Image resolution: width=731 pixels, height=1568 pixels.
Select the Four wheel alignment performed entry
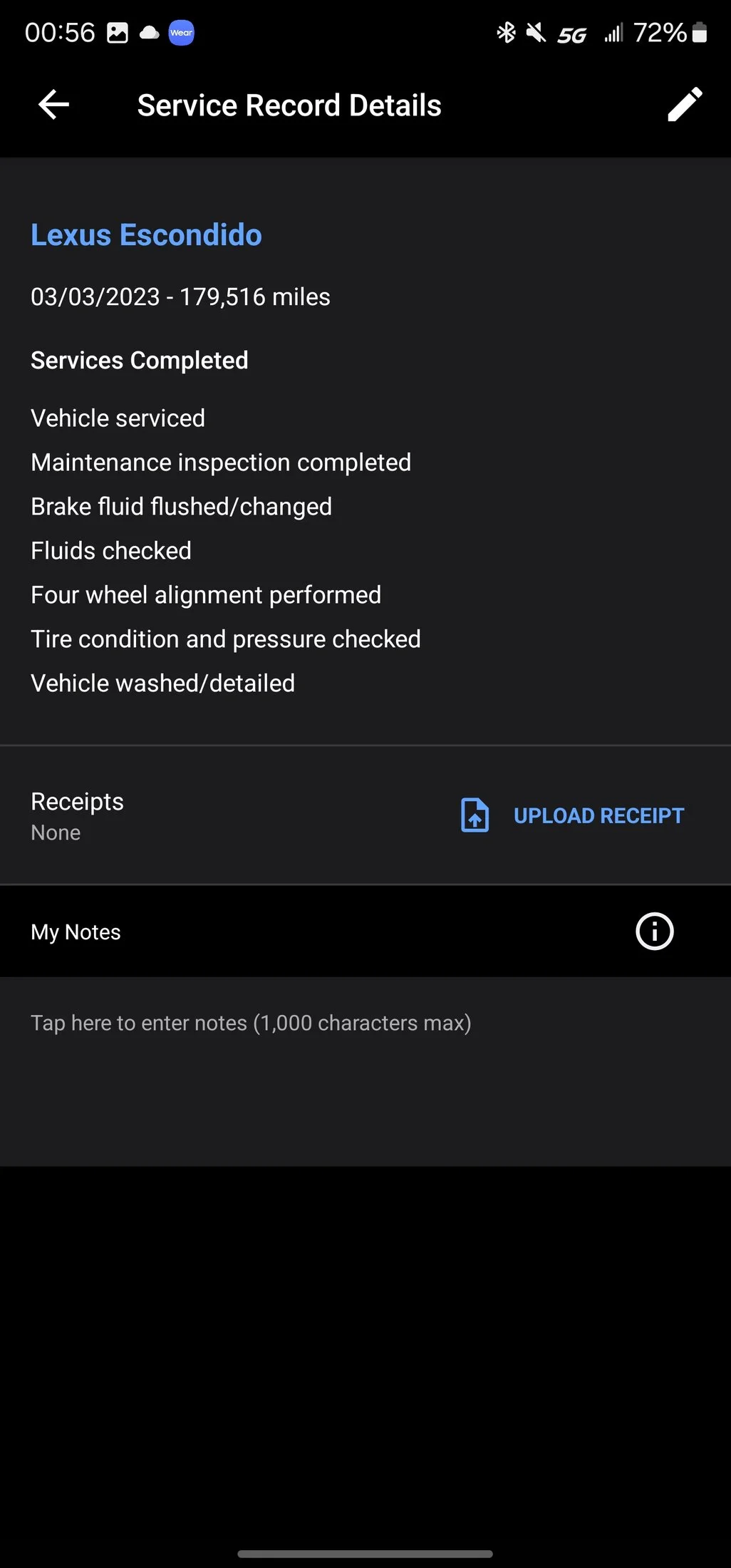click(206, 595)
